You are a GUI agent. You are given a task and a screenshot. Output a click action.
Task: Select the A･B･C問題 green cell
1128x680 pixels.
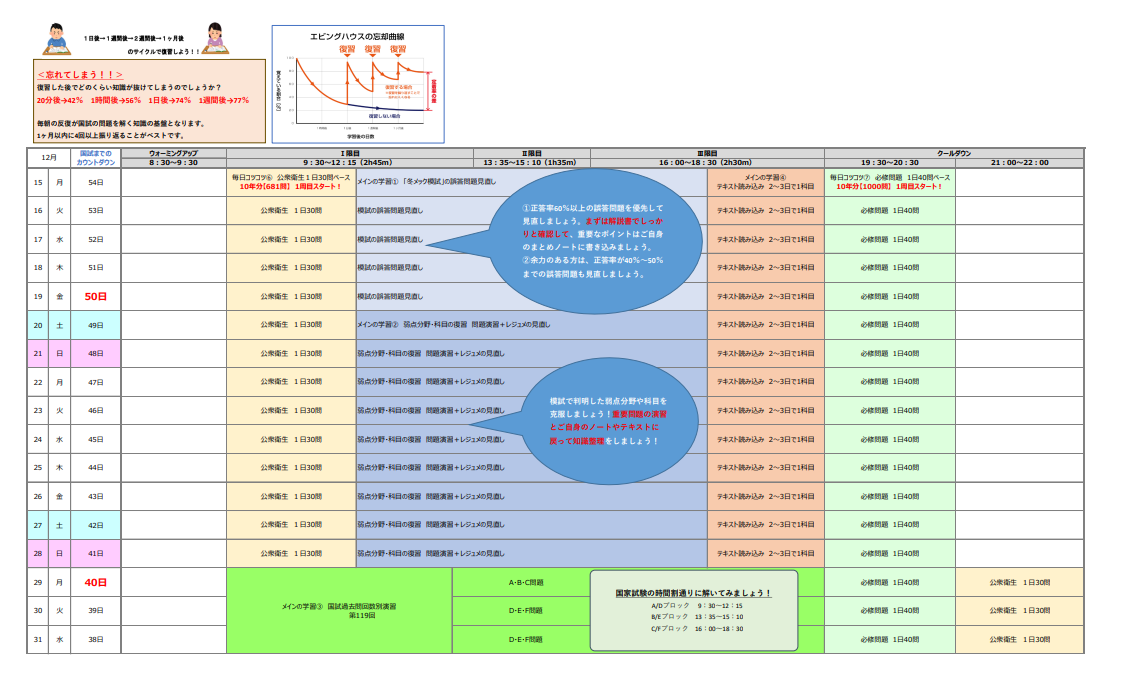[525, 582]
